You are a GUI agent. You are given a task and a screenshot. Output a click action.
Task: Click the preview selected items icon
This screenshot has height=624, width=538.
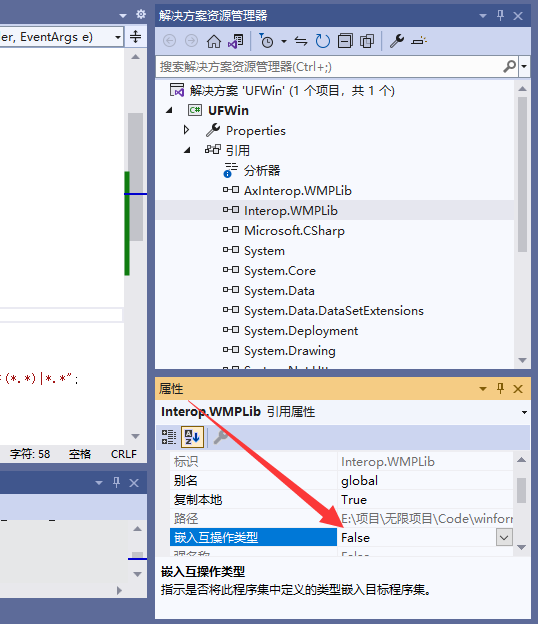tap(419, 41)
